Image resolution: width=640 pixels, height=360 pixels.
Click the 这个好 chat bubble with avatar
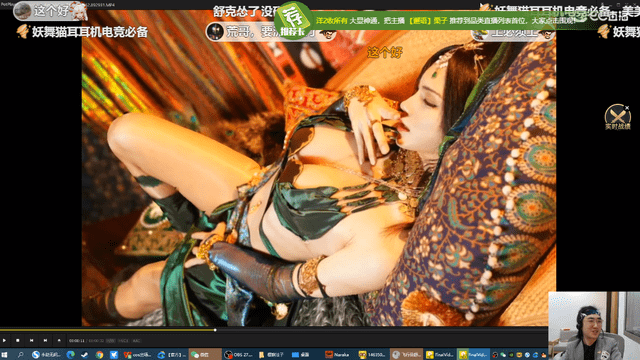coord(50,11)
